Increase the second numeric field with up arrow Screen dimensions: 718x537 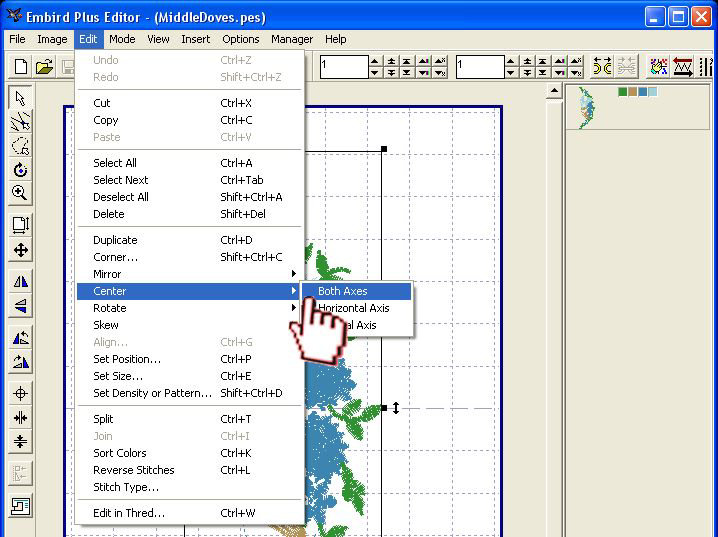tap(511, 61)
